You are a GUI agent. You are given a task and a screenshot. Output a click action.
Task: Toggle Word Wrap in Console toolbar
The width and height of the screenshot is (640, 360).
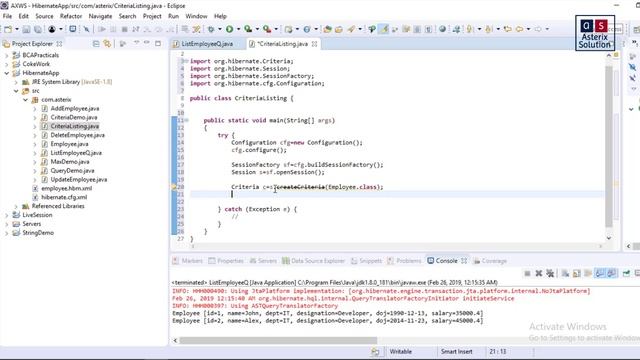[x=588, y=273]
